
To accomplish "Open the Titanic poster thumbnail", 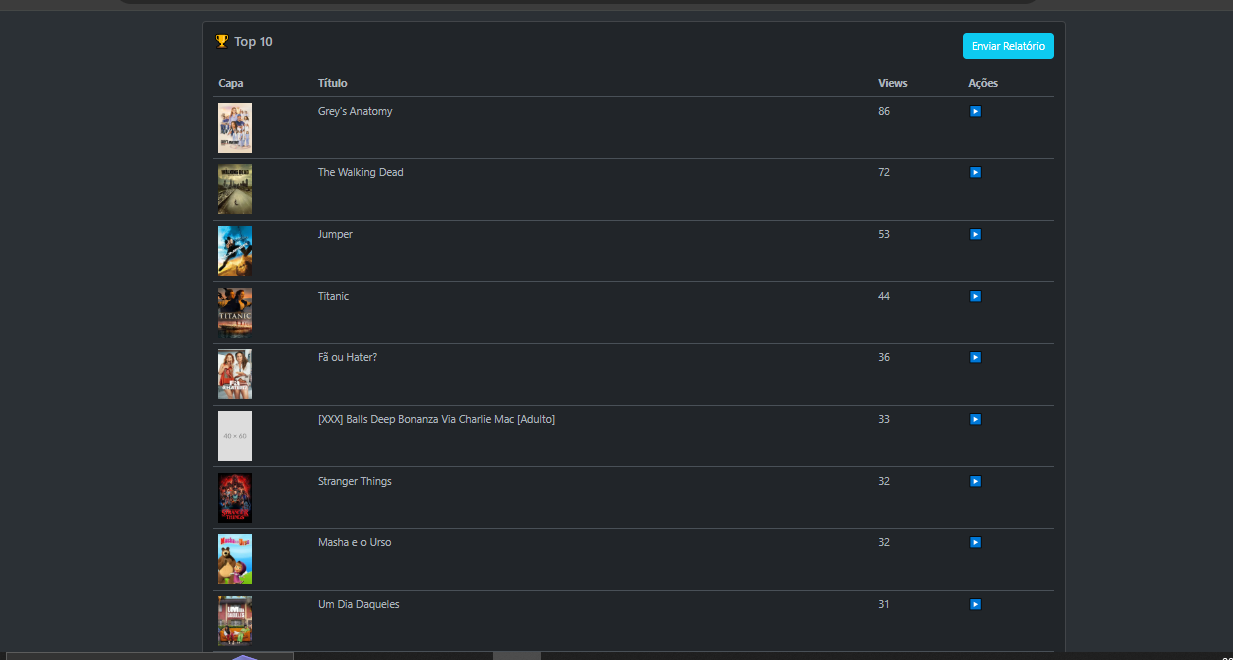I will click(235, 313).
